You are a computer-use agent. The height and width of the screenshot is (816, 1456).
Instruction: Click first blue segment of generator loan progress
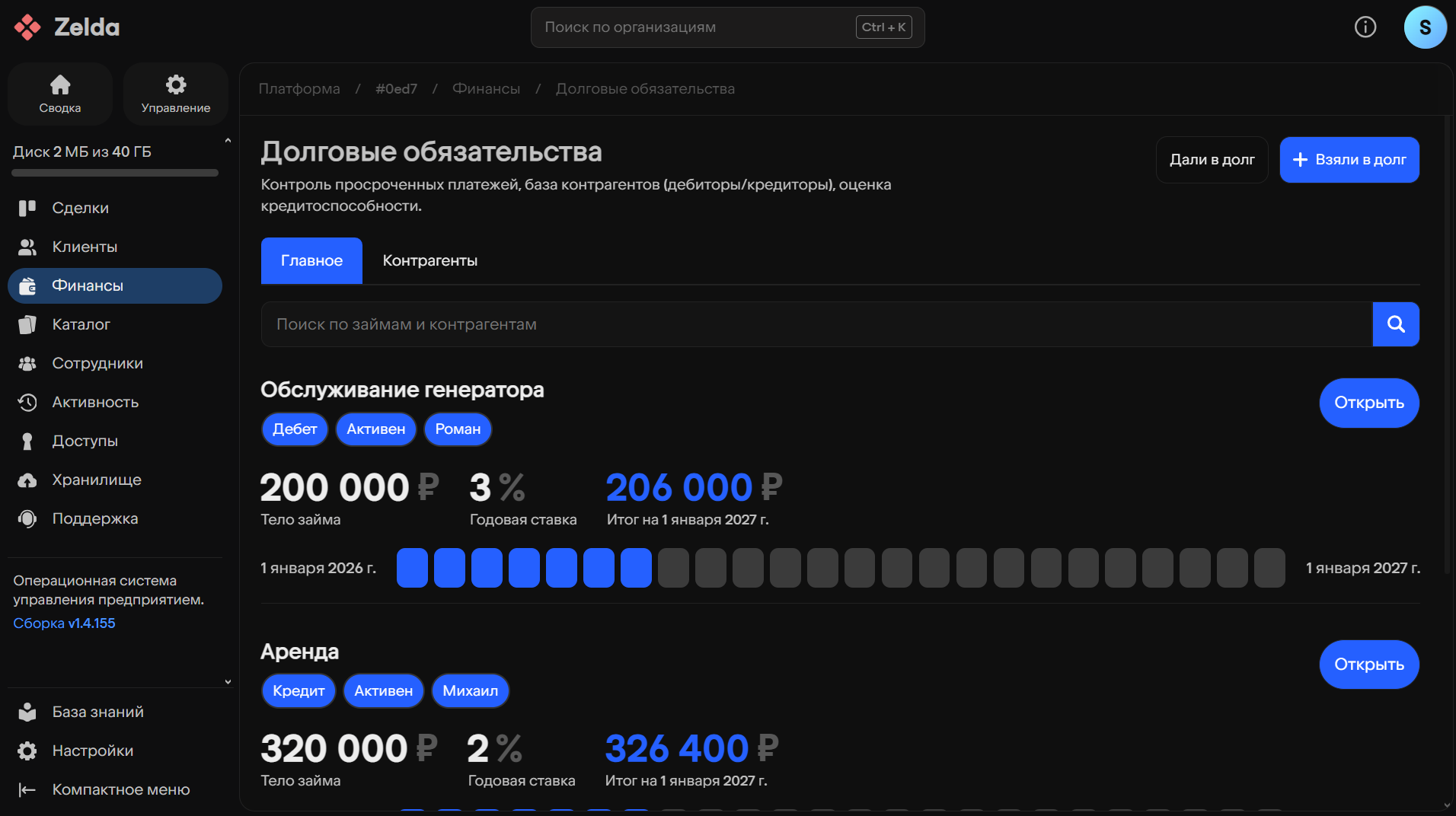pyautogui.click(x=412, y=568)
